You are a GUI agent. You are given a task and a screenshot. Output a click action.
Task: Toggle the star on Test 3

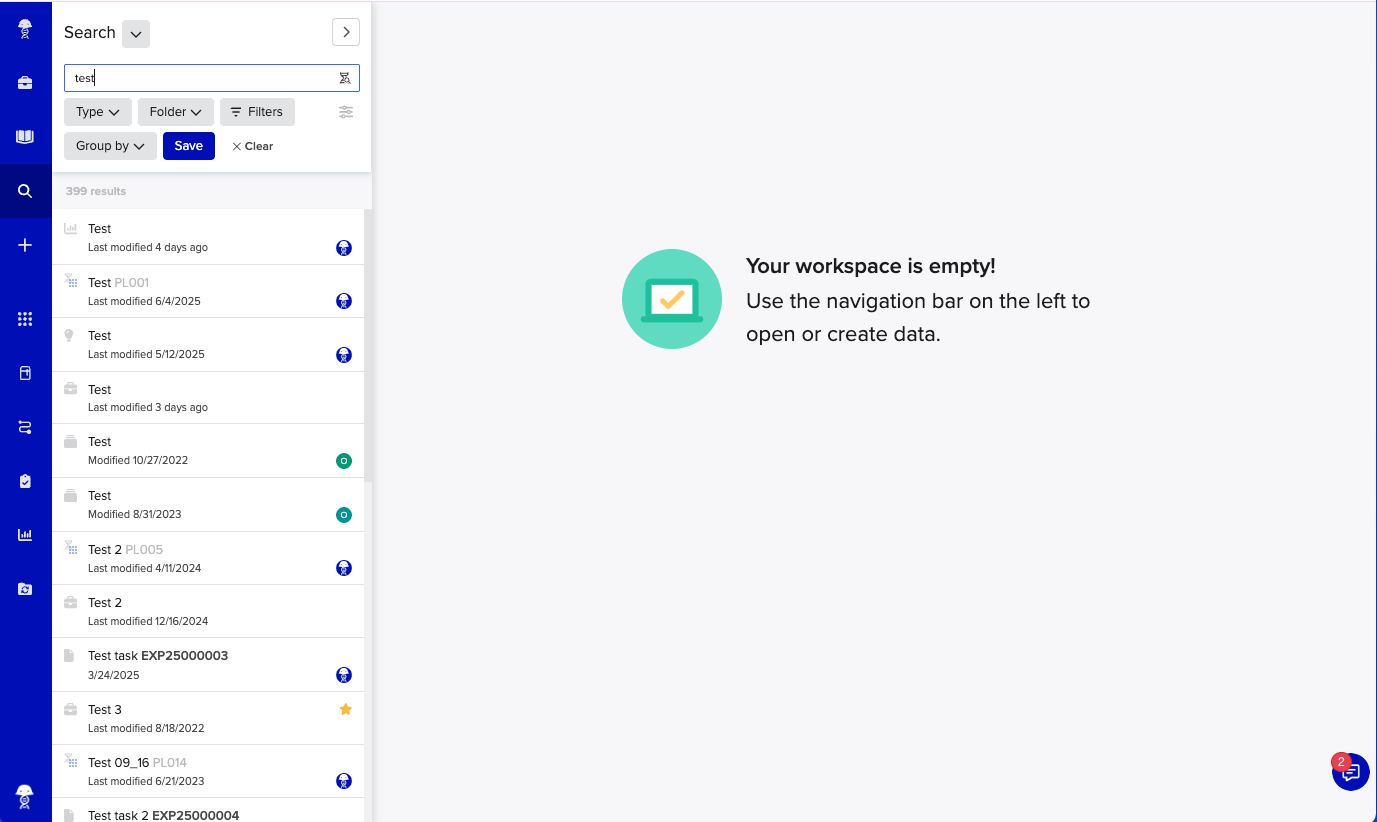pyautogui.click(x=346, y=709)
